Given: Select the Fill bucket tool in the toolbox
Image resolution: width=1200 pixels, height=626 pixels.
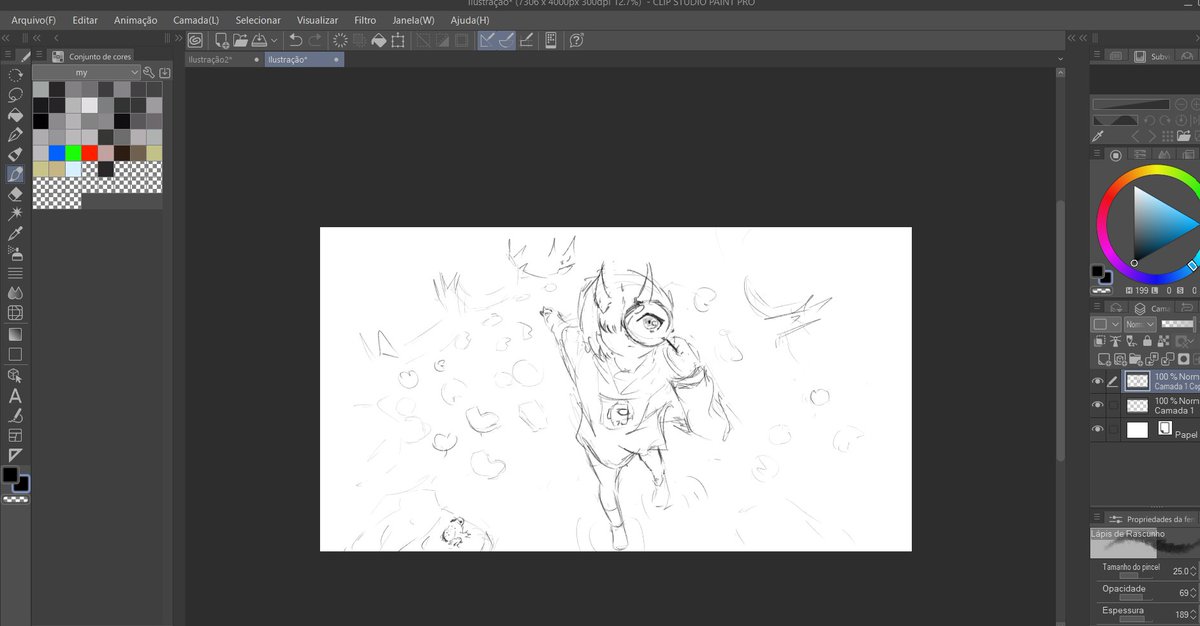Looking at the screenshot, I should coord(15,114).
